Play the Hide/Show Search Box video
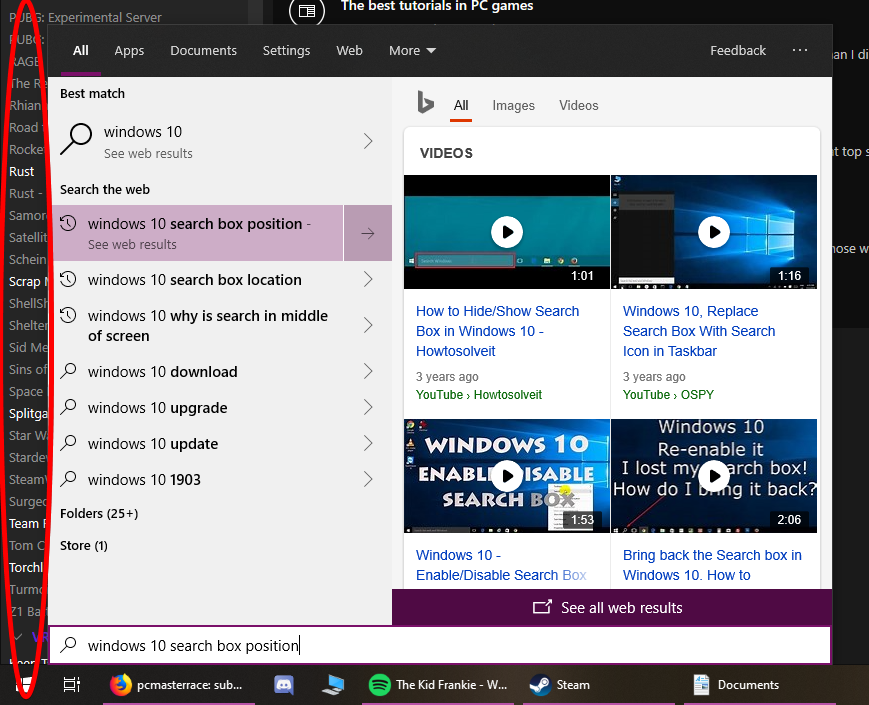 click(507, 232)
